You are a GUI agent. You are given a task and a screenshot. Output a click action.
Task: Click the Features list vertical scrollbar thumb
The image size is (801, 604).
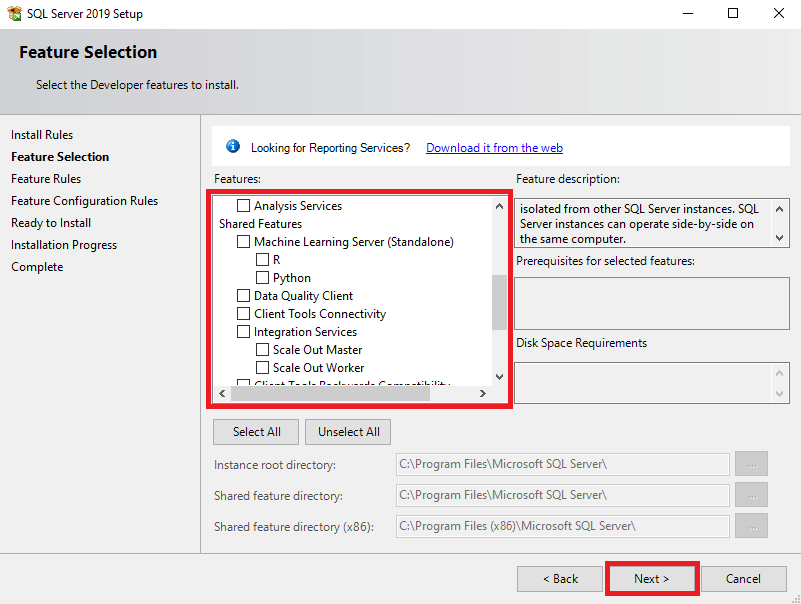[x=499, y=303]
